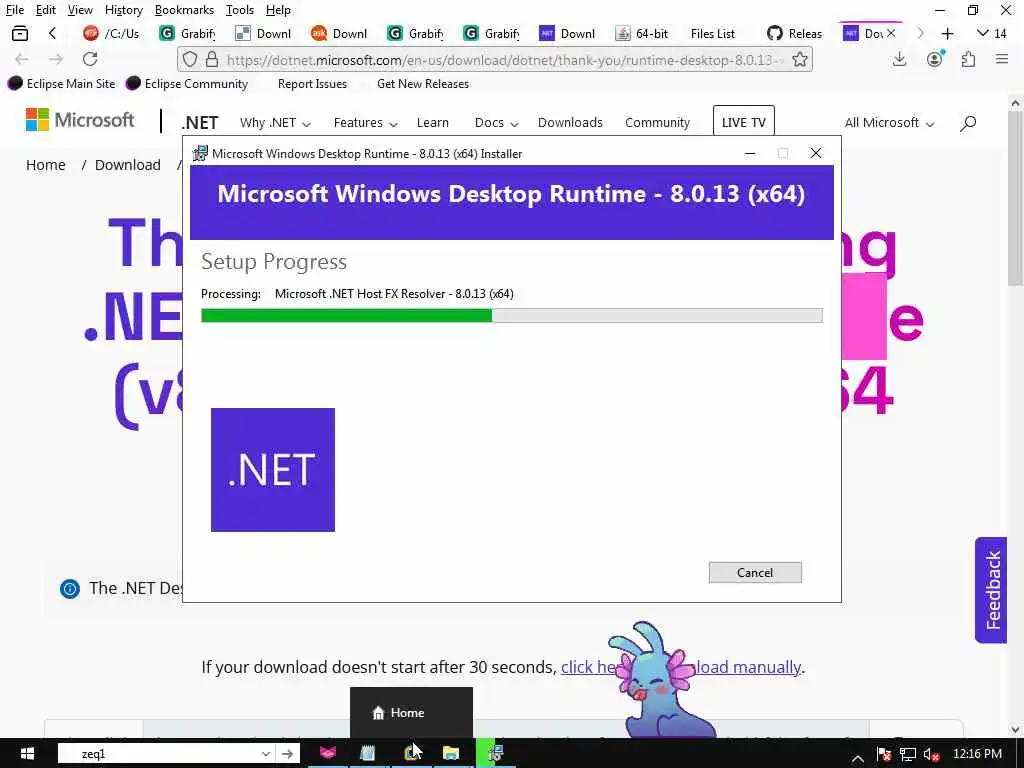Viewport: 1024px width, 768px height.
Task: Click the installer title bar icon
Action: point(200,153)
